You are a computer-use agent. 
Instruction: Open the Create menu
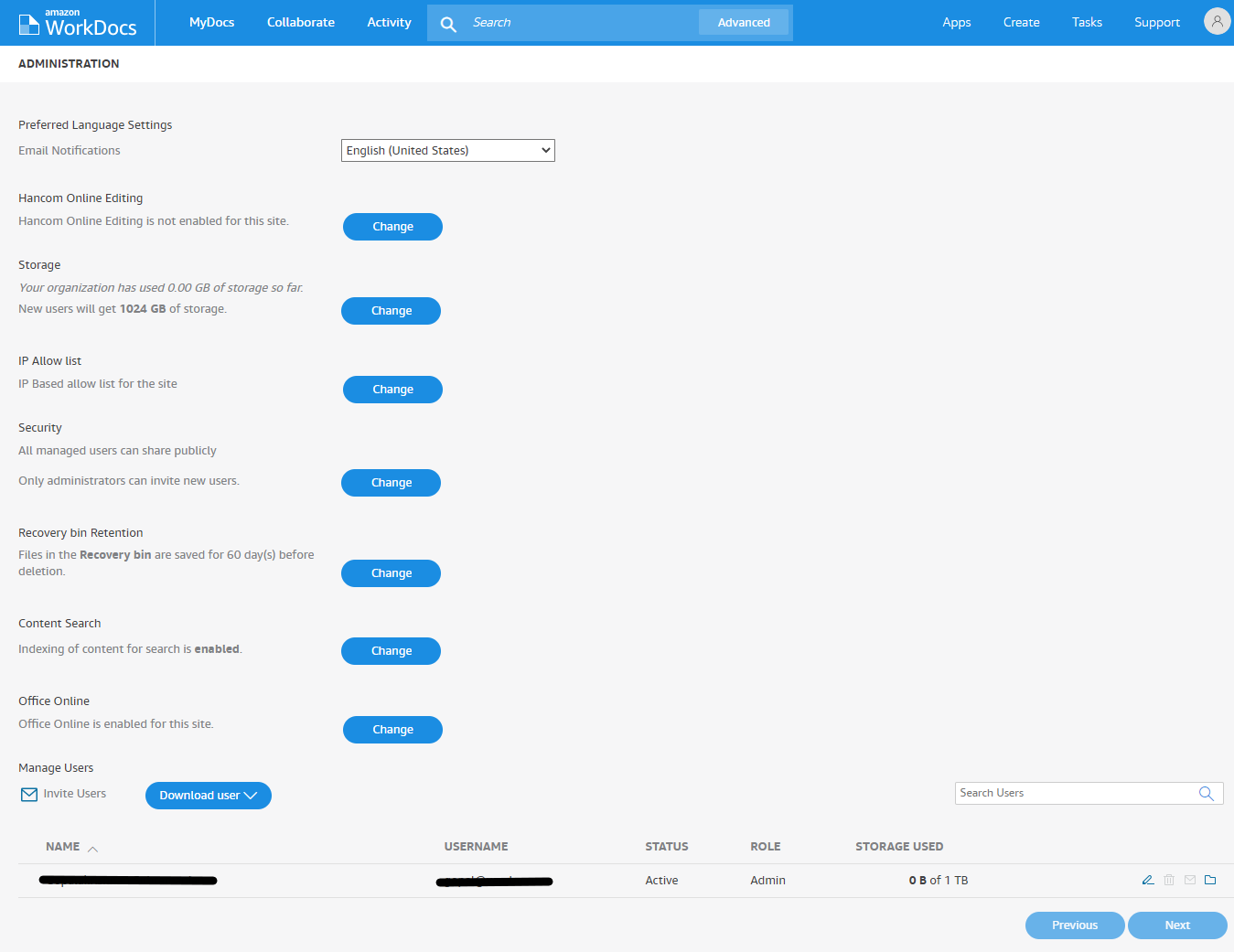tap(1021, 22)
